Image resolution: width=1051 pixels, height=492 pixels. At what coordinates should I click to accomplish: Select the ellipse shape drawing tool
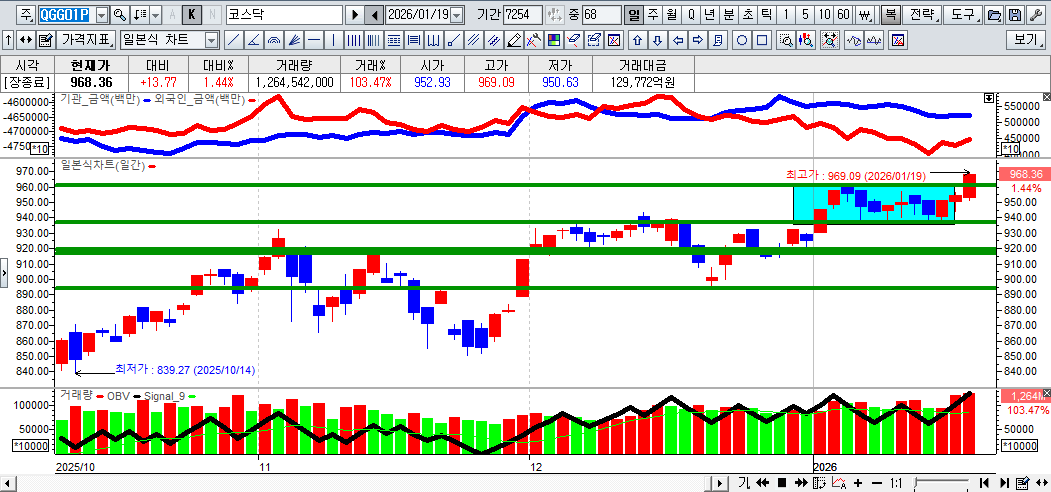pyautogui.click(x=742, y=40)
